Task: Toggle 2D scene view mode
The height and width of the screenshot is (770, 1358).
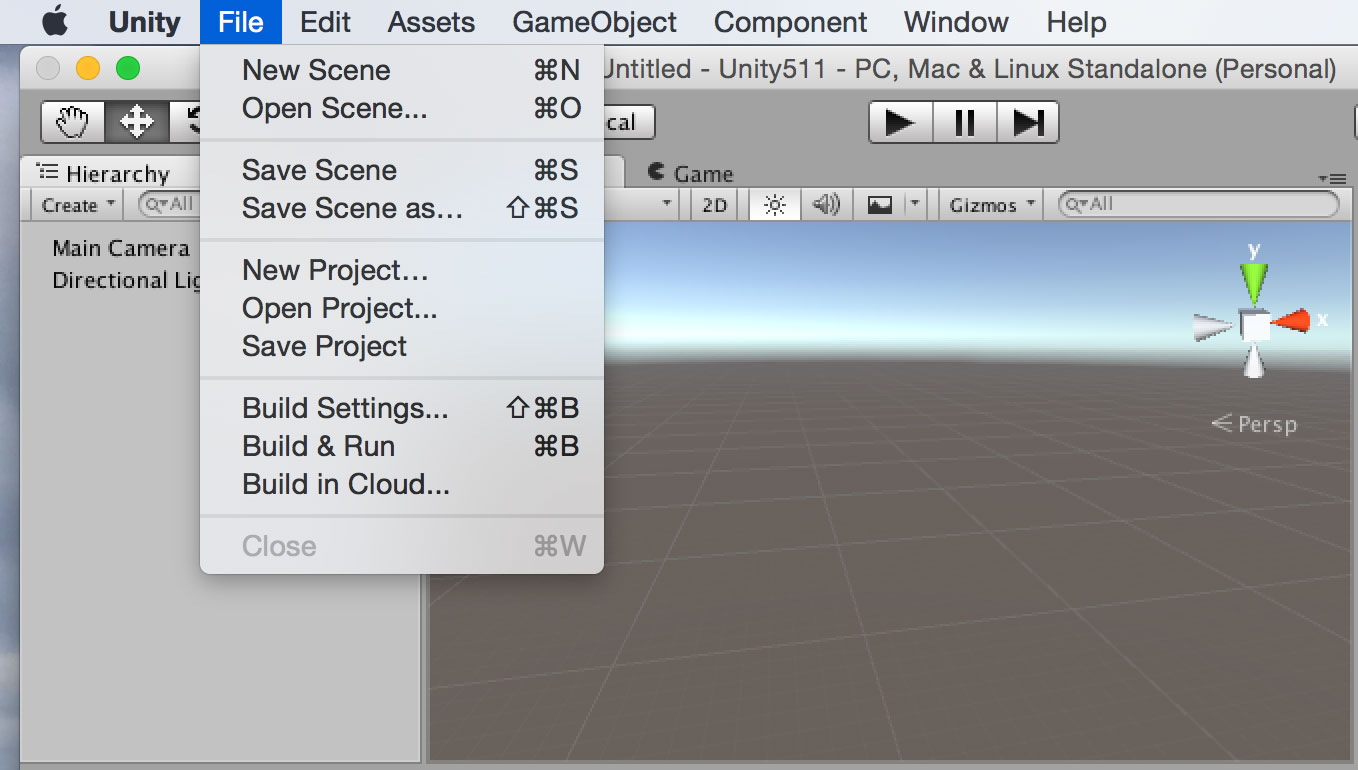Action: point(714,205)
